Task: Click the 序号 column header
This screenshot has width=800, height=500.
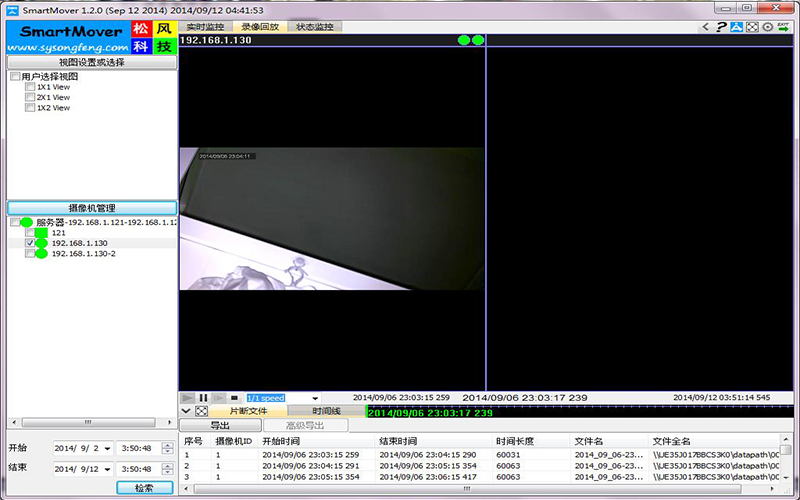Action: click(194, 441)
